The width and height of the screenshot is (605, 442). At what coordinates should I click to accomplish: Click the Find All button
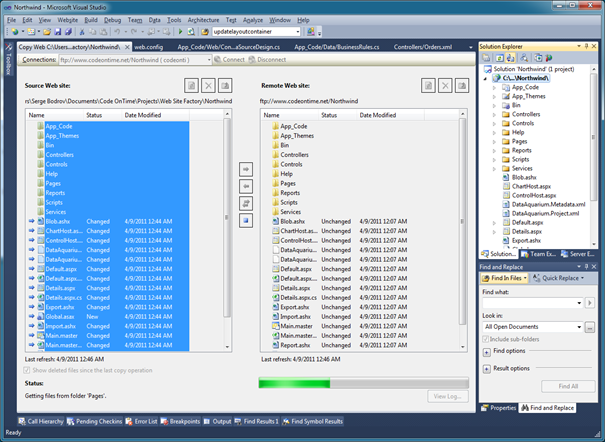[568, 386]
